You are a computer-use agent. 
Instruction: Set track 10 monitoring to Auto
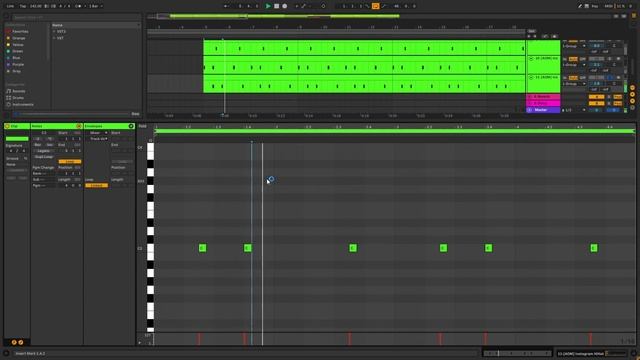click(x=573, y=59)
